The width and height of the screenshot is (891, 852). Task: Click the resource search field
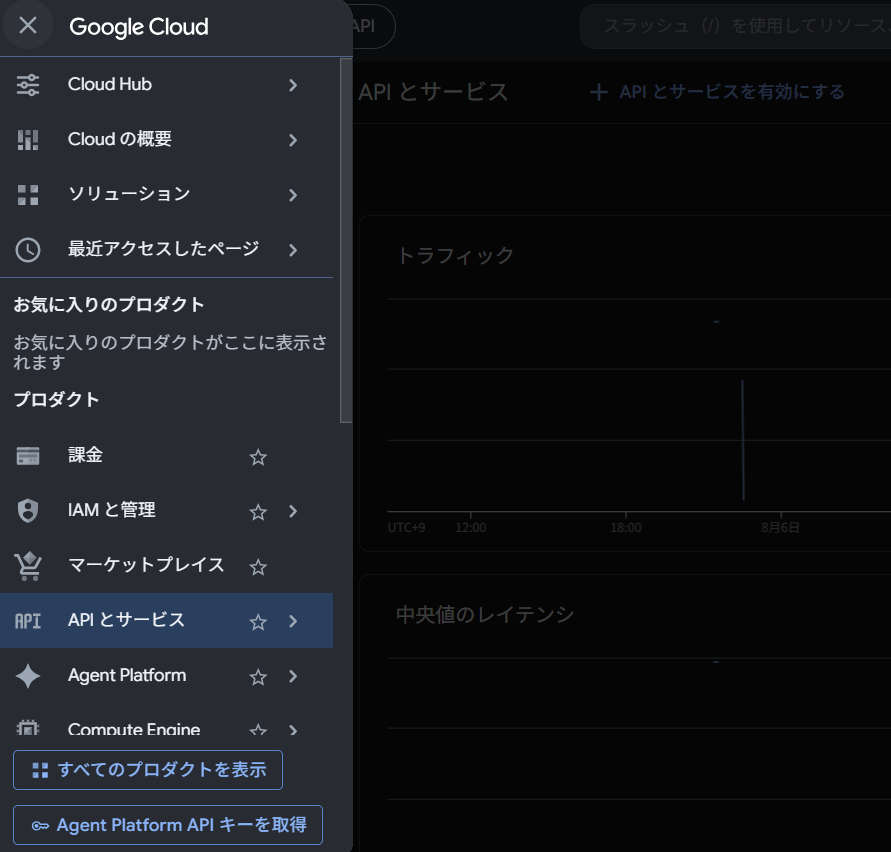click(x=735, y=26)
